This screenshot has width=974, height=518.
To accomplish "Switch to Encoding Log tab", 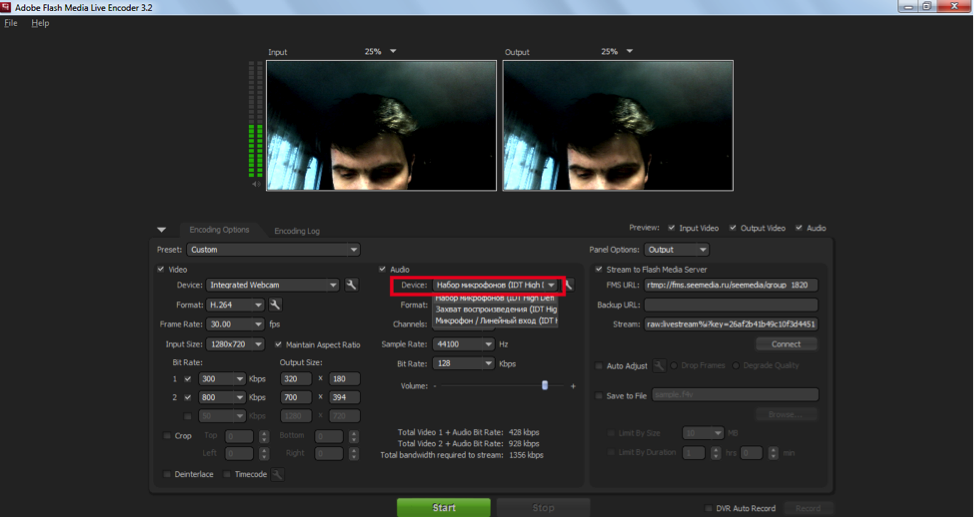I will click(x=297, y=230).
